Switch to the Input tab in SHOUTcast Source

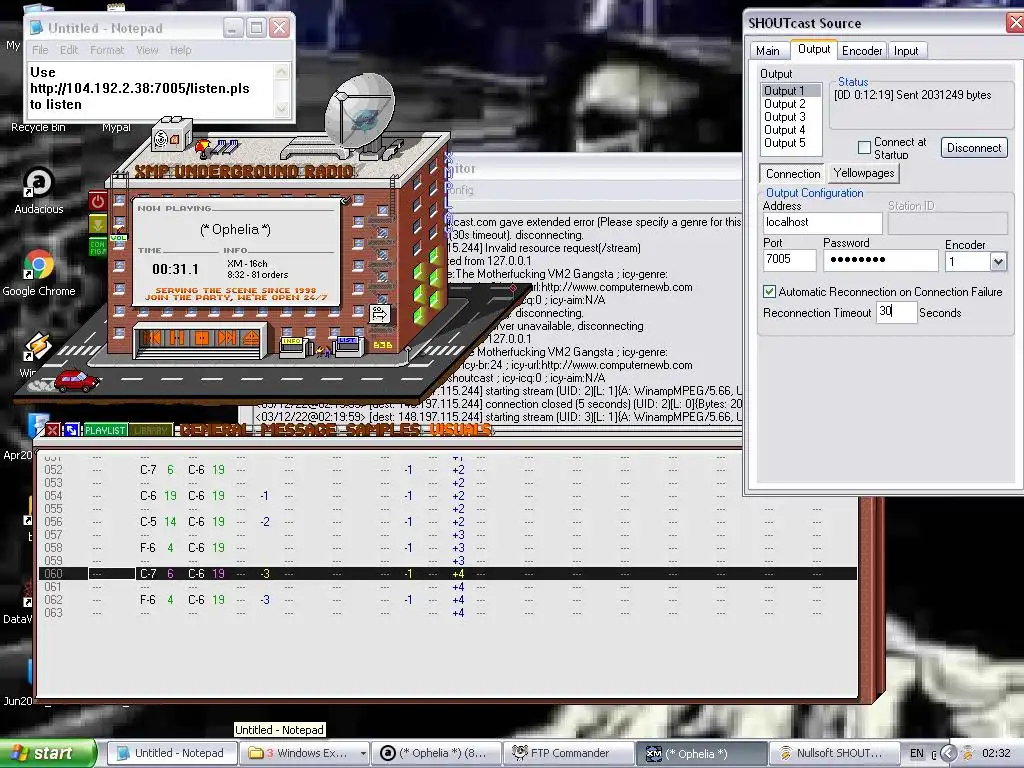[906, 50]
